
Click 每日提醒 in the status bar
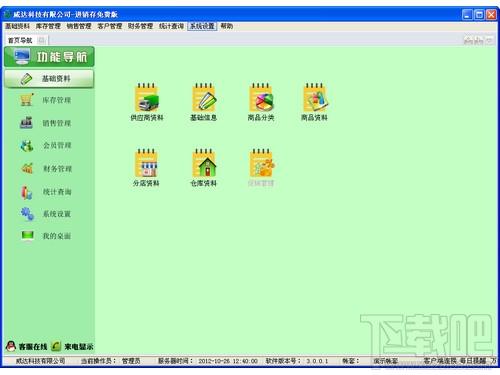473,361
